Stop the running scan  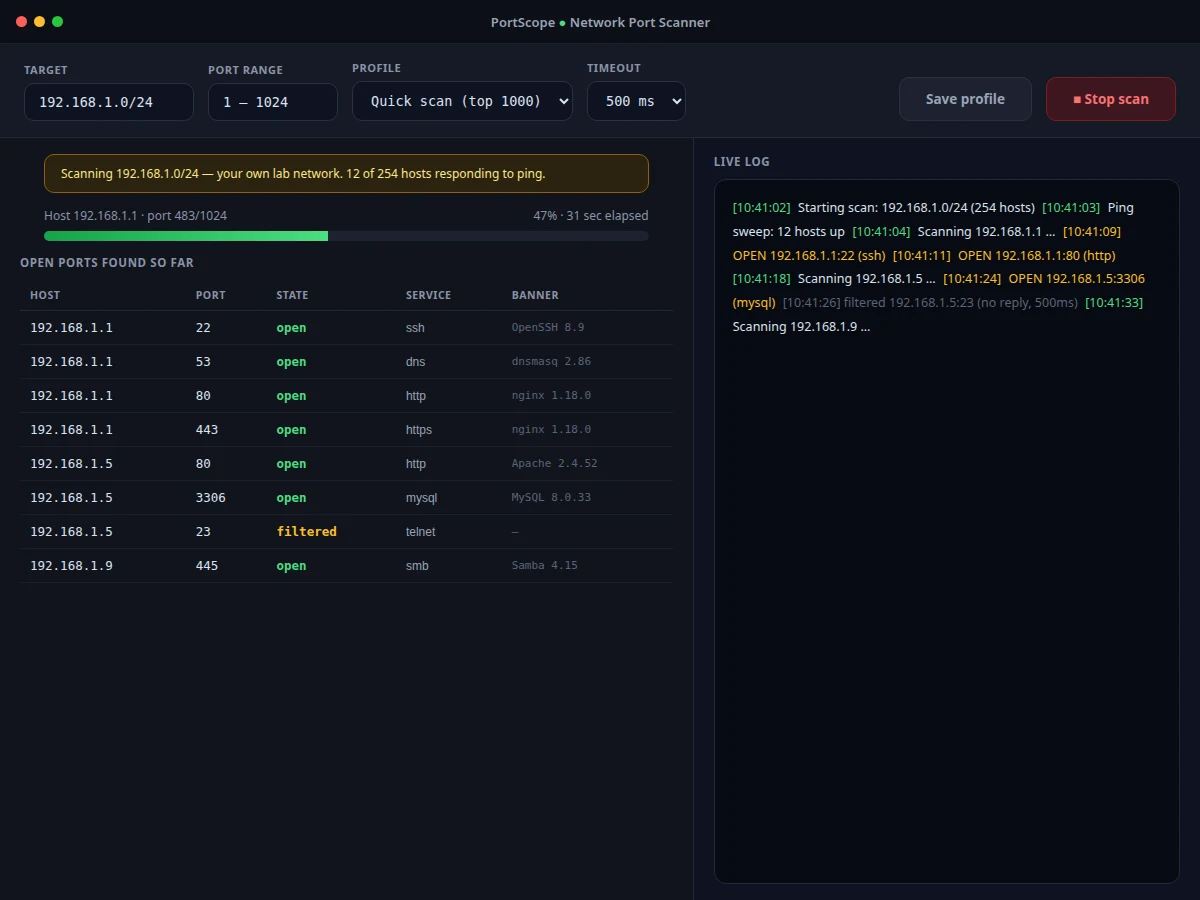pyautogui.click(x=1111, y=99)
